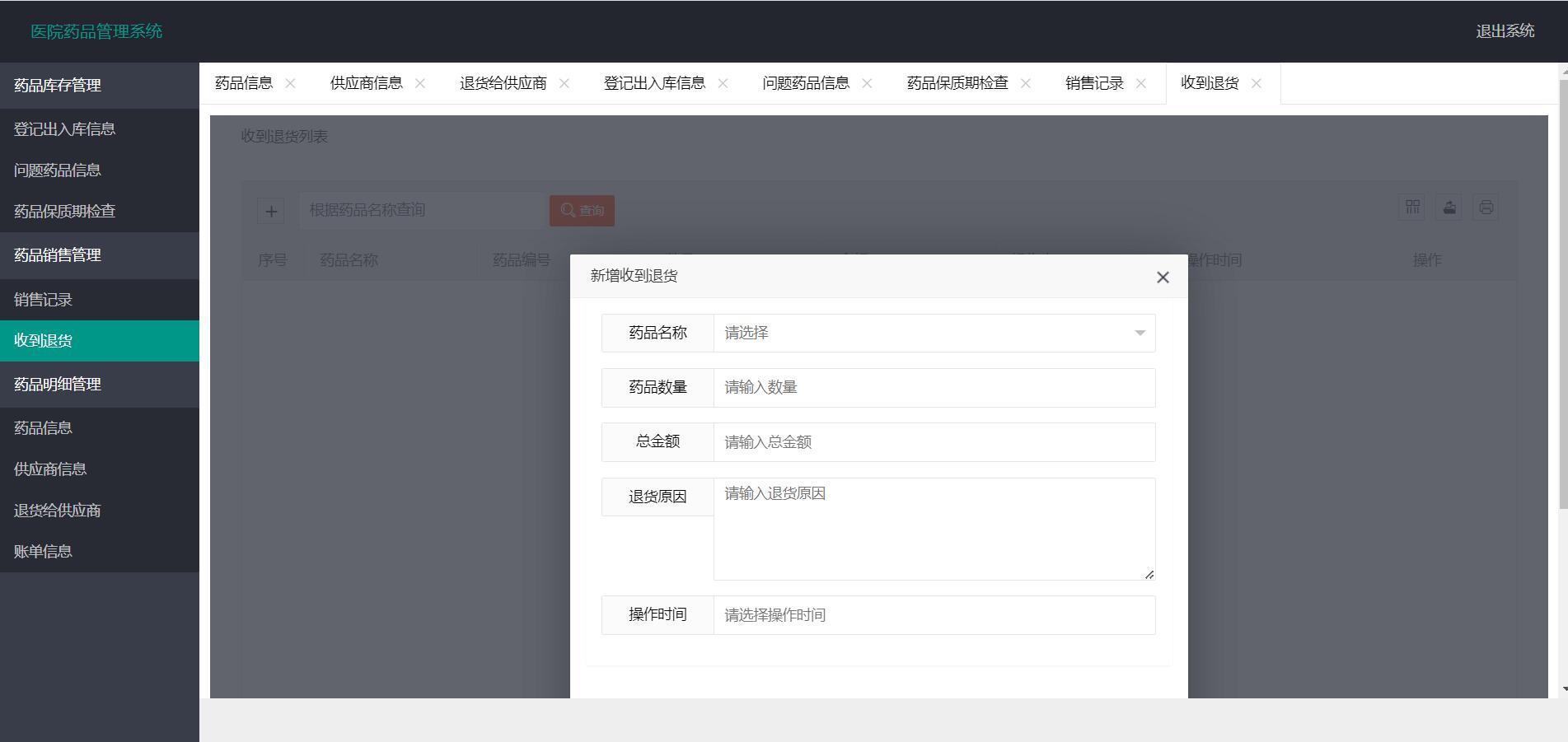Close the 供应商信息 tab
The image size is (1568, 742).
coord(420,83)
